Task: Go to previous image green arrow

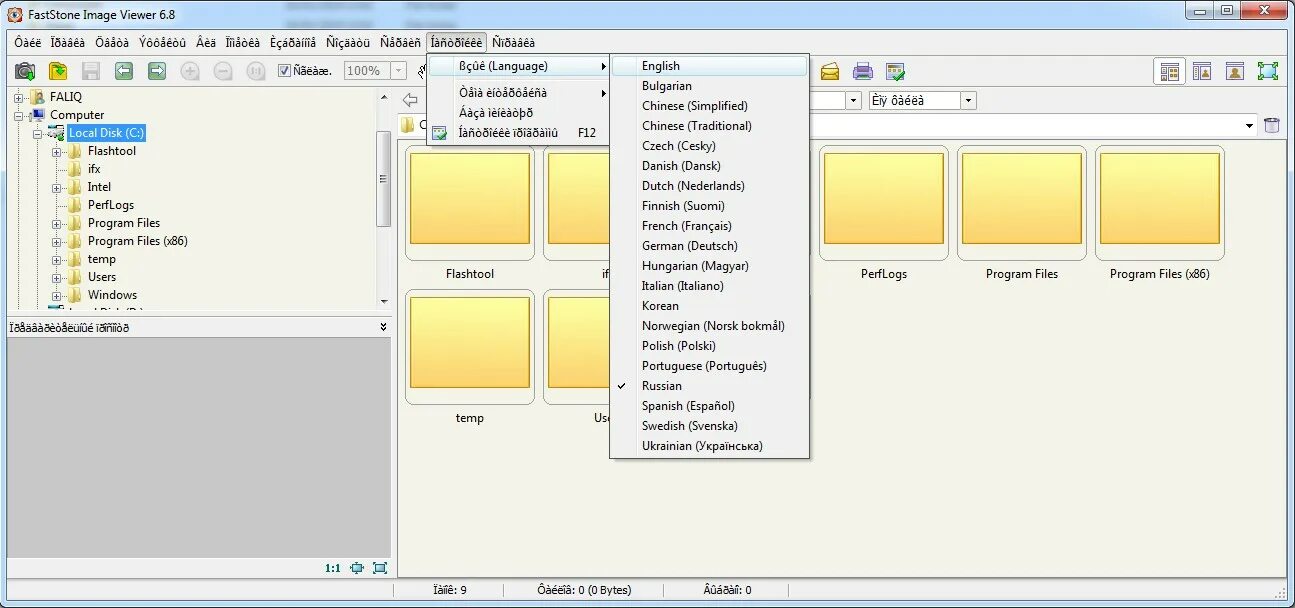Action: (x=124, y=71)
